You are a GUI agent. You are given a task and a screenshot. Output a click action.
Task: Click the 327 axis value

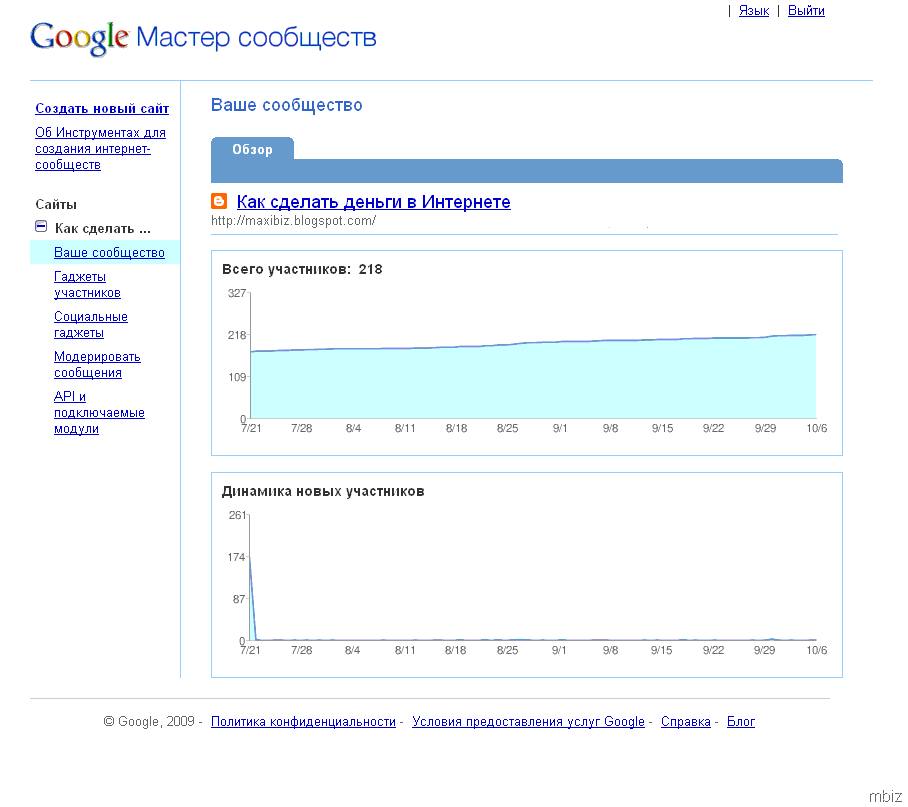click(x=236, y=293)
